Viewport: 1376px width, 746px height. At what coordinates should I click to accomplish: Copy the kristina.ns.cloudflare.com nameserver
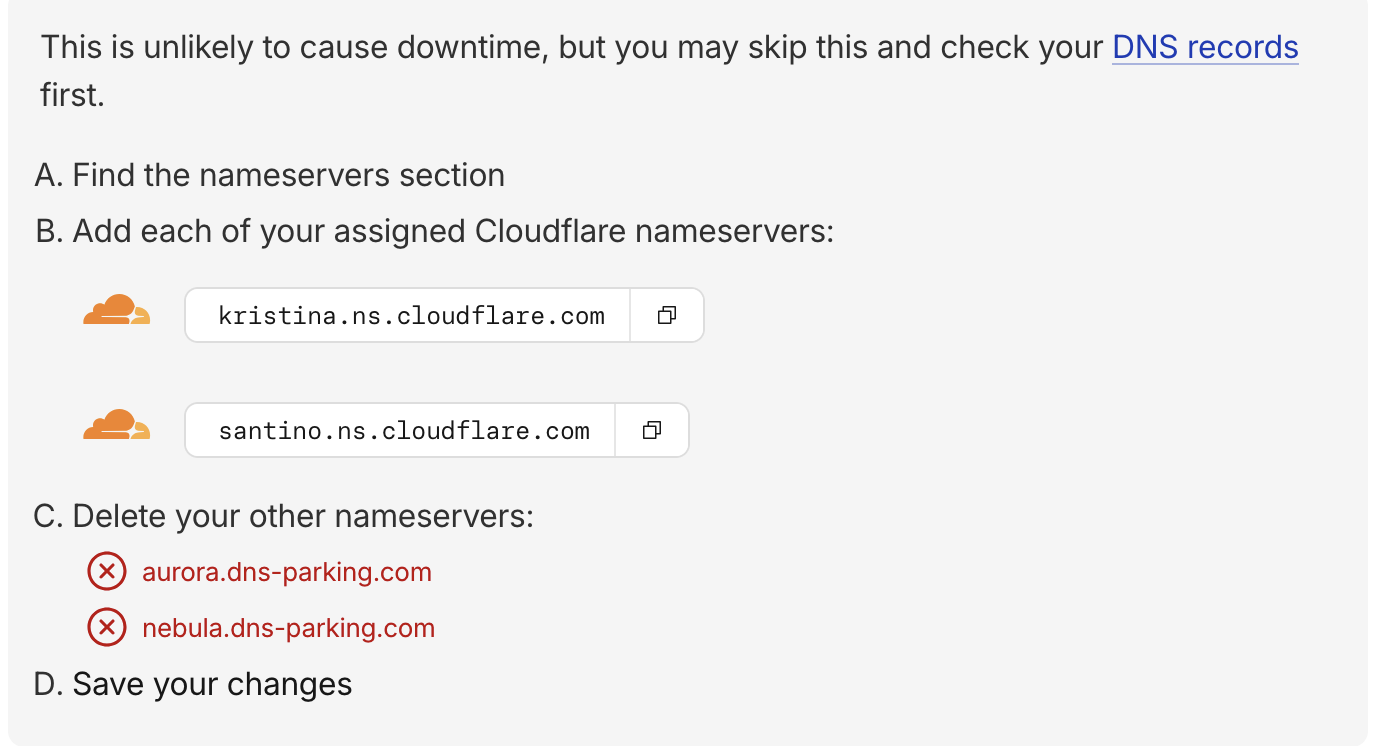pos(667,316)
